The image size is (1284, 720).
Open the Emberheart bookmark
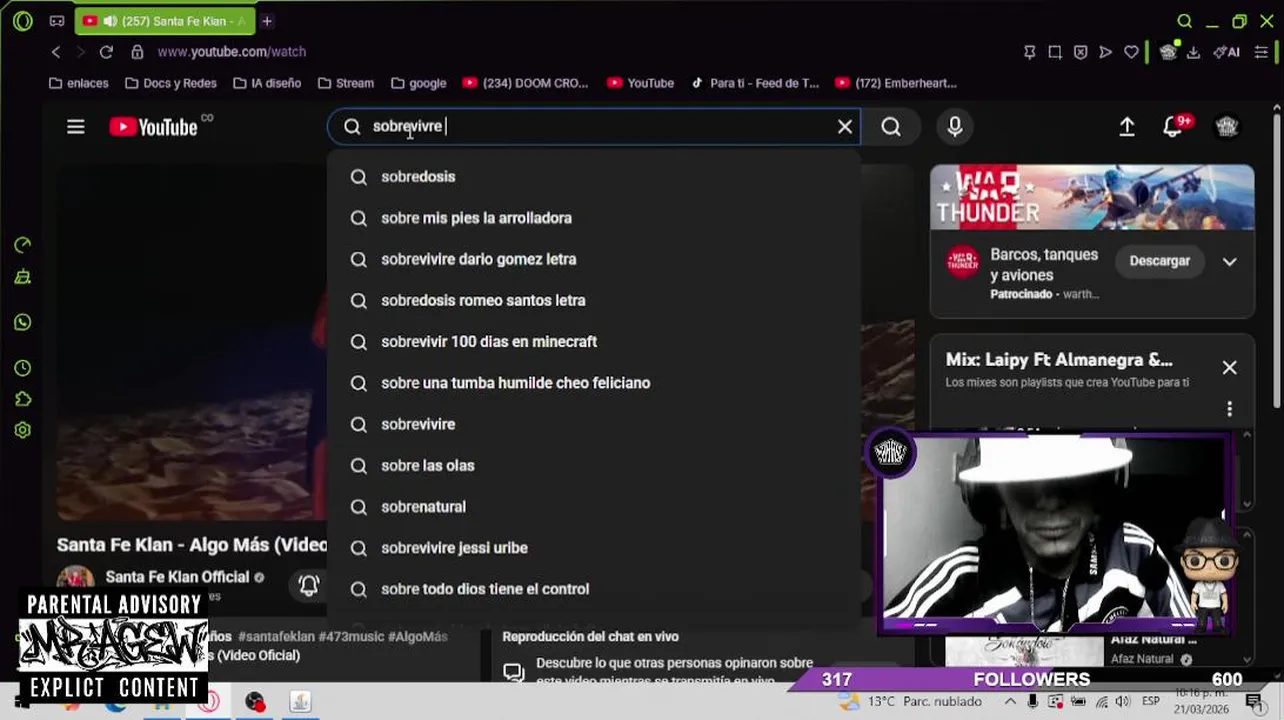[x=895, y=83]
